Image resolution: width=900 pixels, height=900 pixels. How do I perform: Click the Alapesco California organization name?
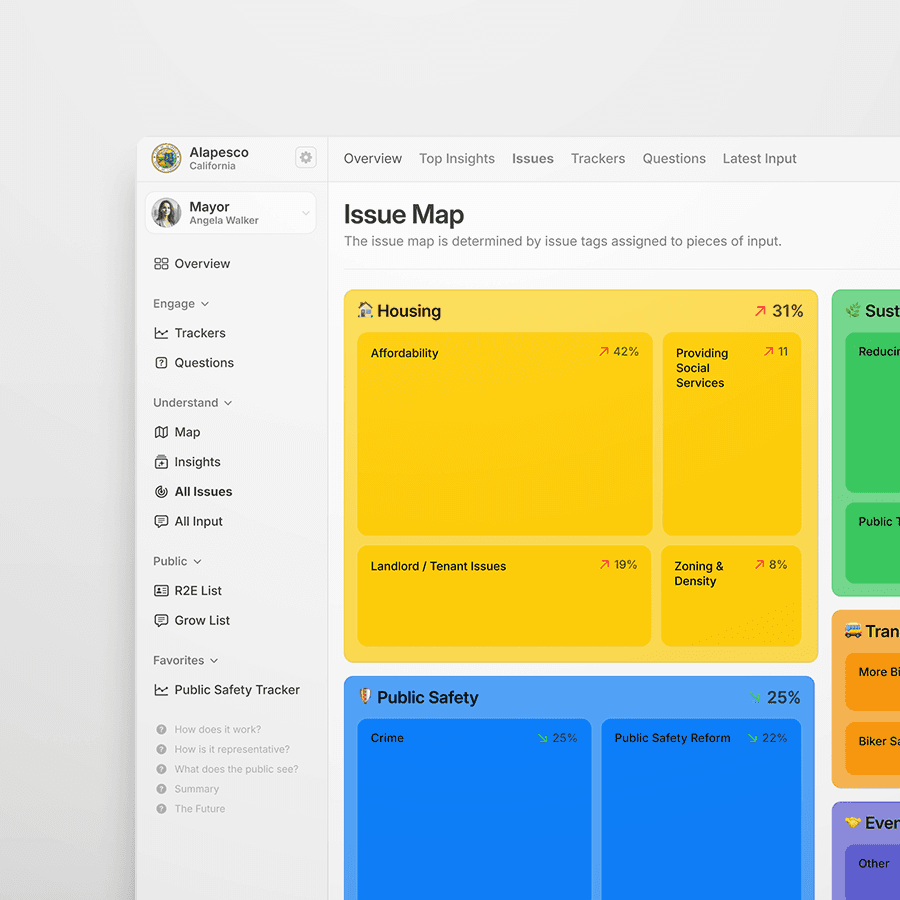pyautogui.click(x=219, y=158)
